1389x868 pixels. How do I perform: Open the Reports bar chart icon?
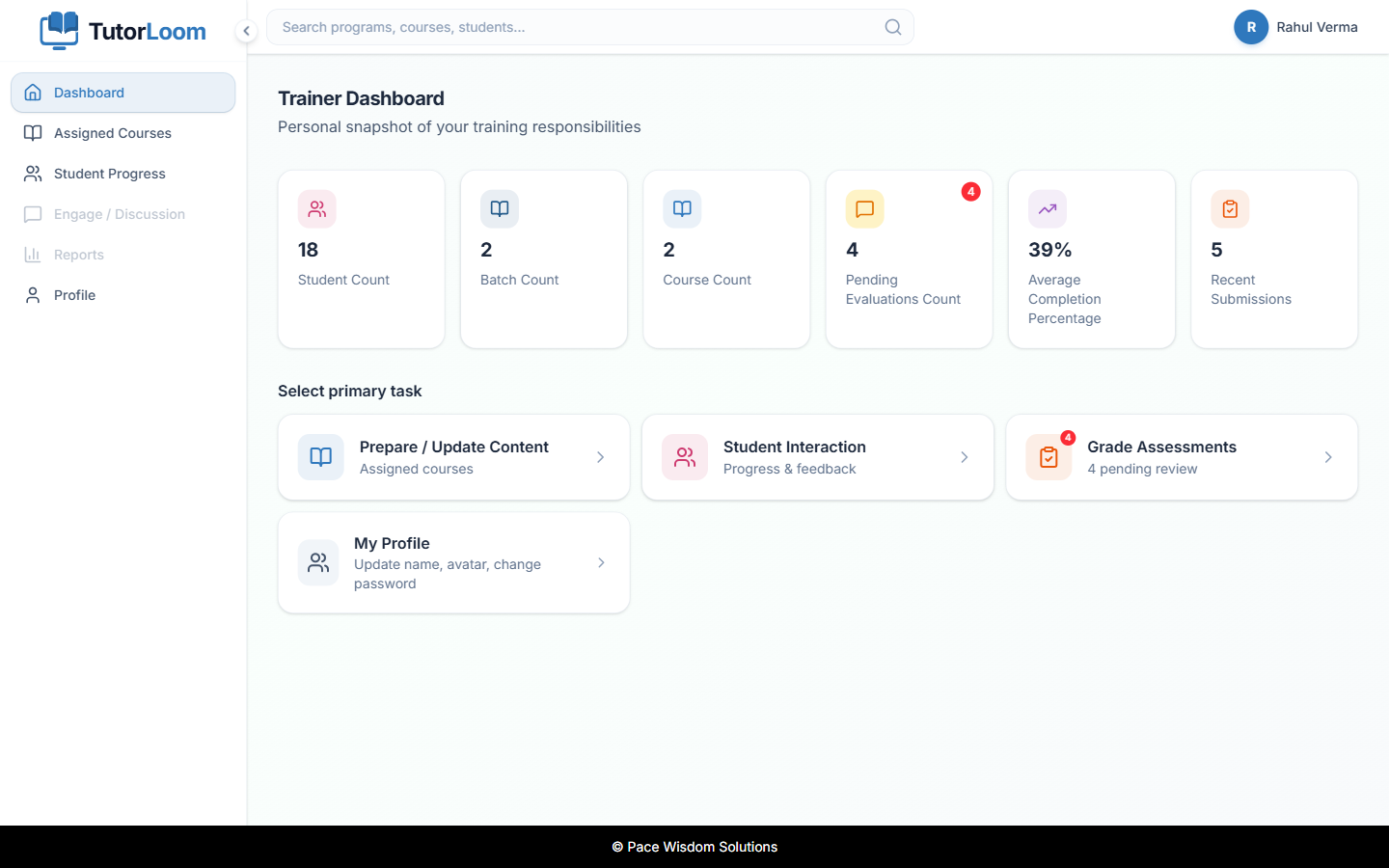[x=33, y=255]
